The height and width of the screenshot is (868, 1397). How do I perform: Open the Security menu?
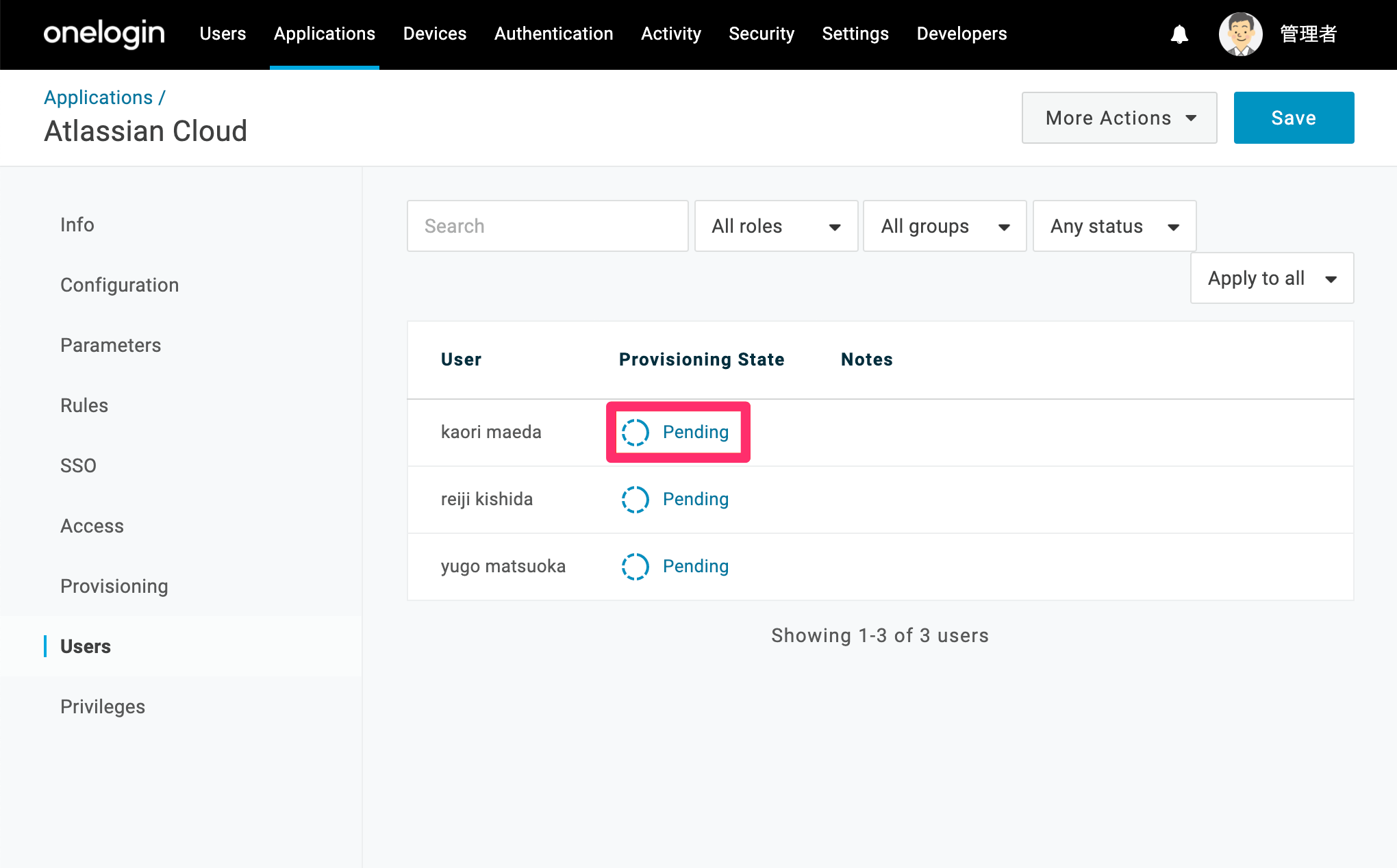click(x=762, y=34)
